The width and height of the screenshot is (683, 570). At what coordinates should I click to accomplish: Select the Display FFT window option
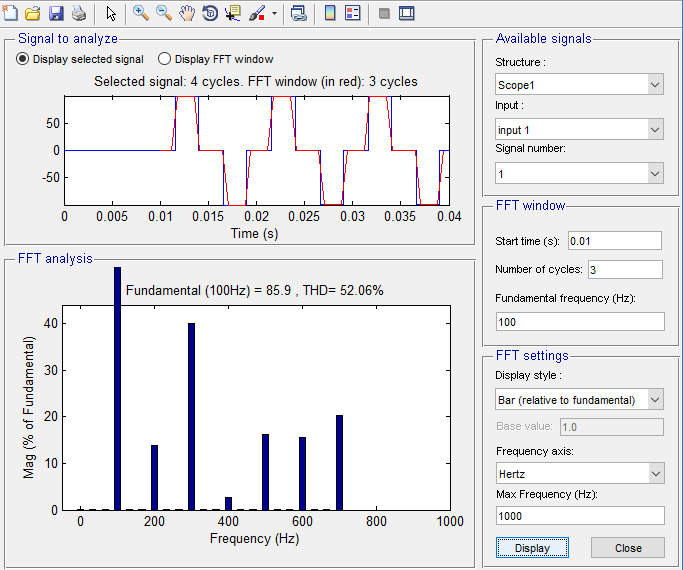coord(165,59)
